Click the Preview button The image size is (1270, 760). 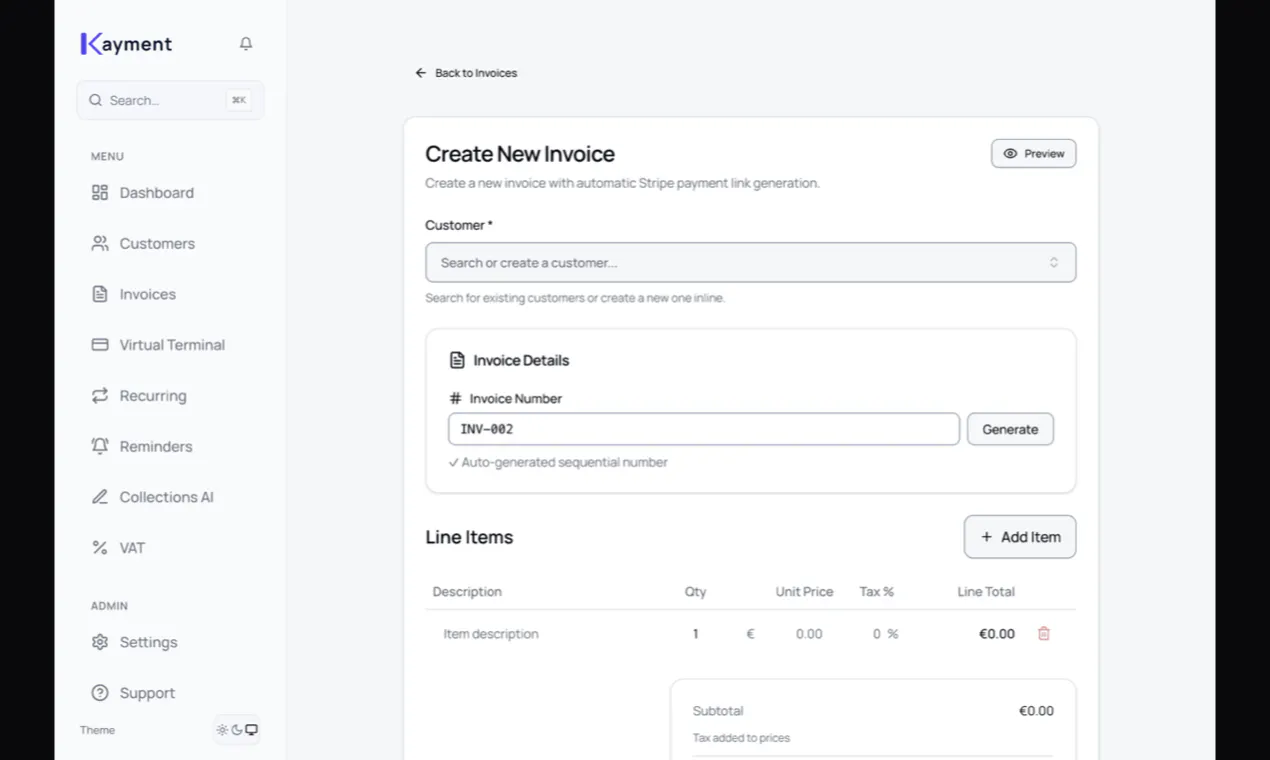click(1034, 154)
